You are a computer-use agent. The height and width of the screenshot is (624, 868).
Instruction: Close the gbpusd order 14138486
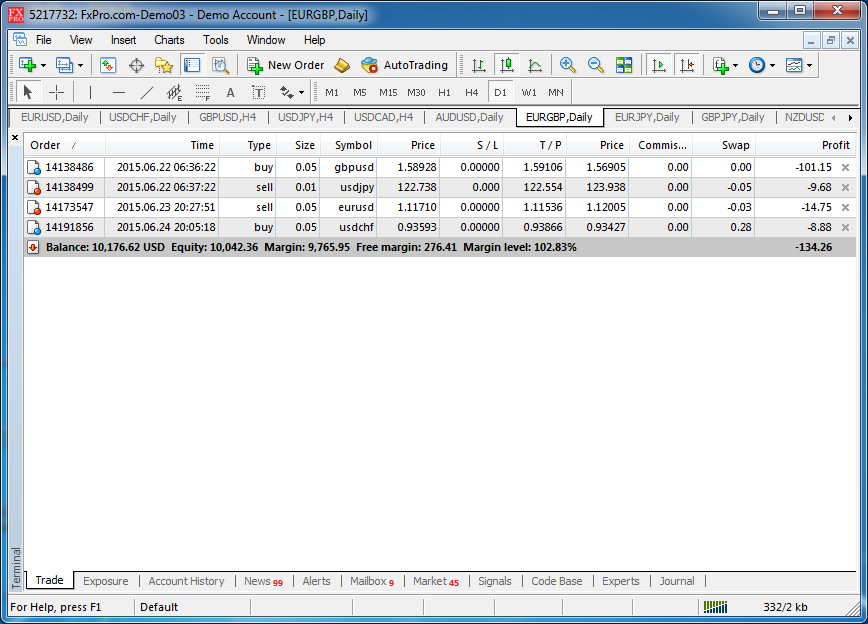click(845, 167)
